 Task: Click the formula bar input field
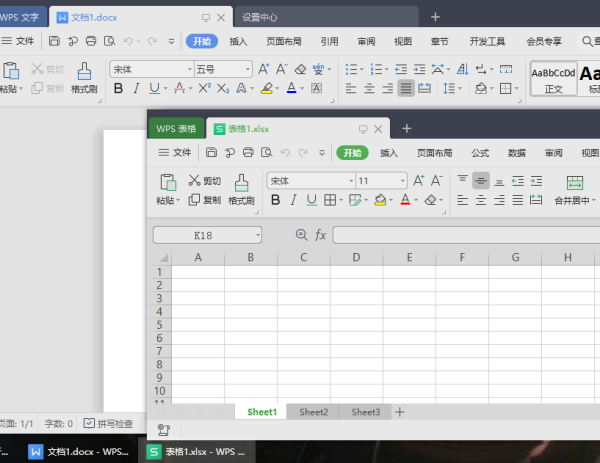point(466,235)
